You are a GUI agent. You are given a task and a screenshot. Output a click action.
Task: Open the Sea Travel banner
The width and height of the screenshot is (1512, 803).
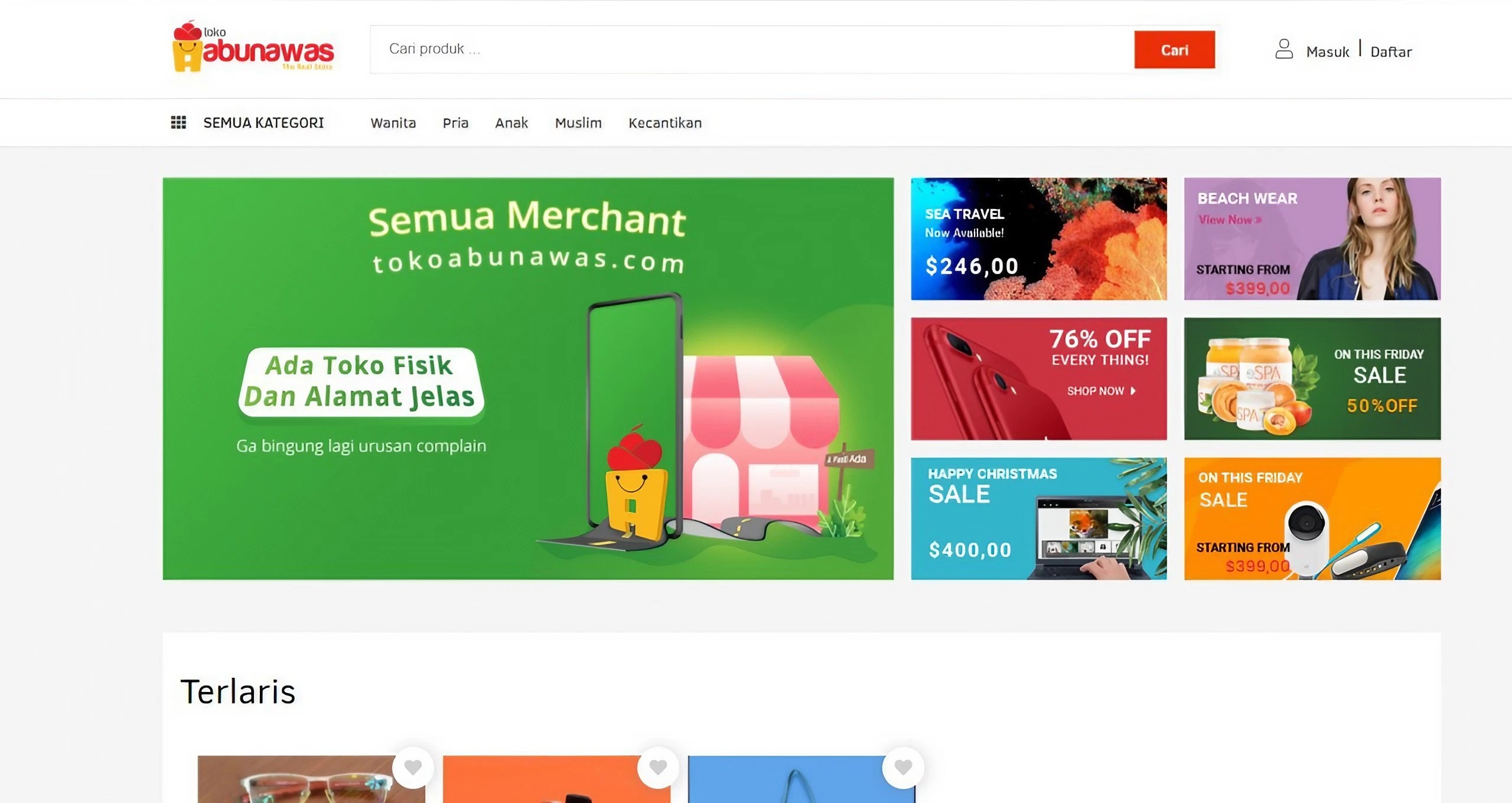tap(1038, 239)
